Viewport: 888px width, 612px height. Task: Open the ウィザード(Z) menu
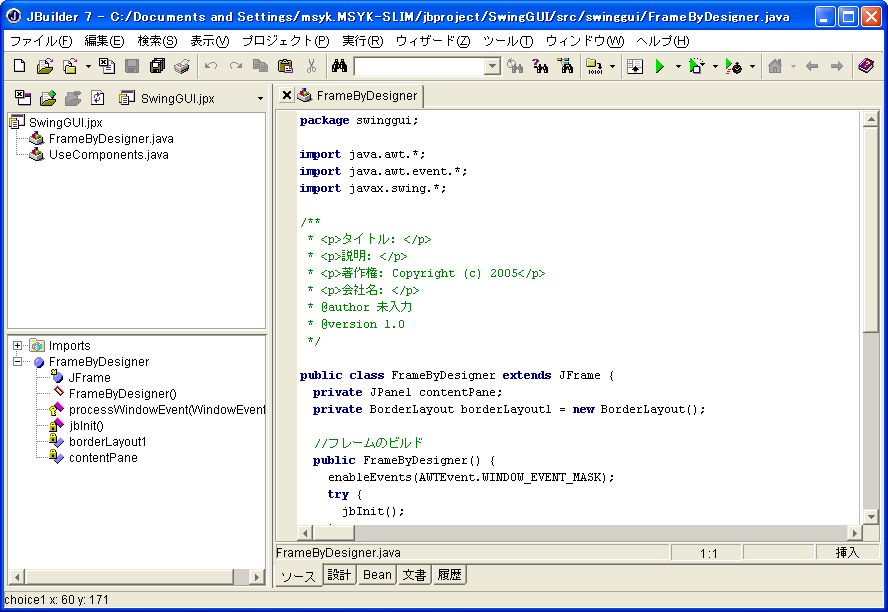coord(432,41)
